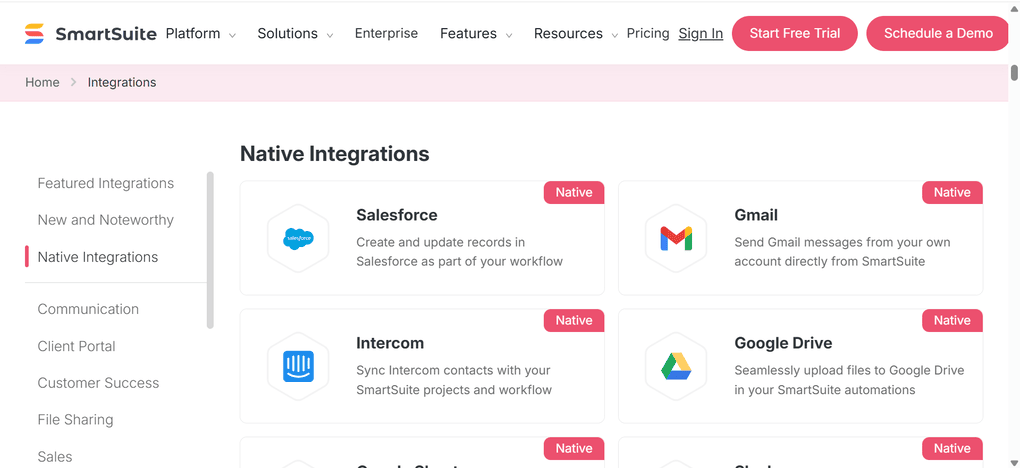This screenshot has width=1020, height=468.
Task: Click the Start Free Trial button
Action: (795, 33)
